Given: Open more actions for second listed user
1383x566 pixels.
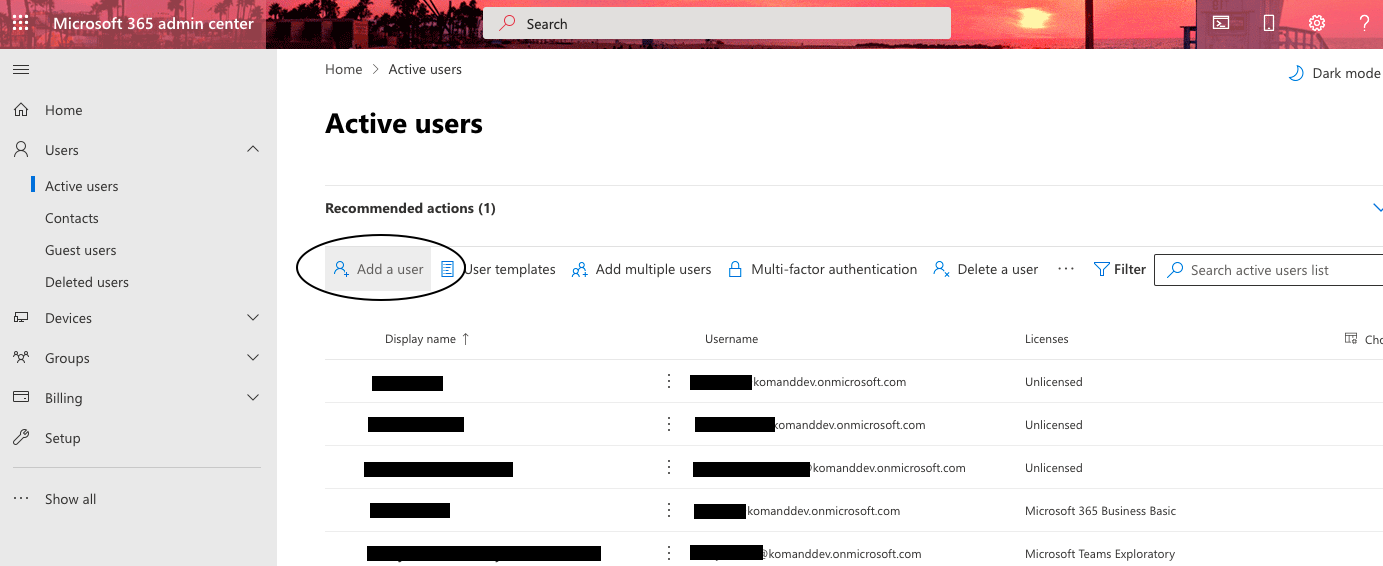Looking at the screenshot, I should tap(669, 425).
